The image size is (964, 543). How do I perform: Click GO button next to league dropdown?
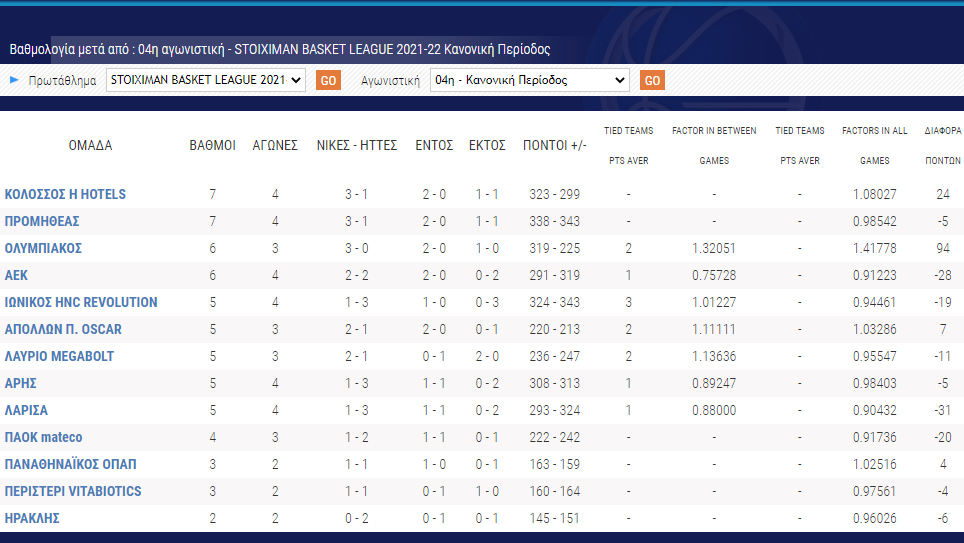[x=328, y=81]
